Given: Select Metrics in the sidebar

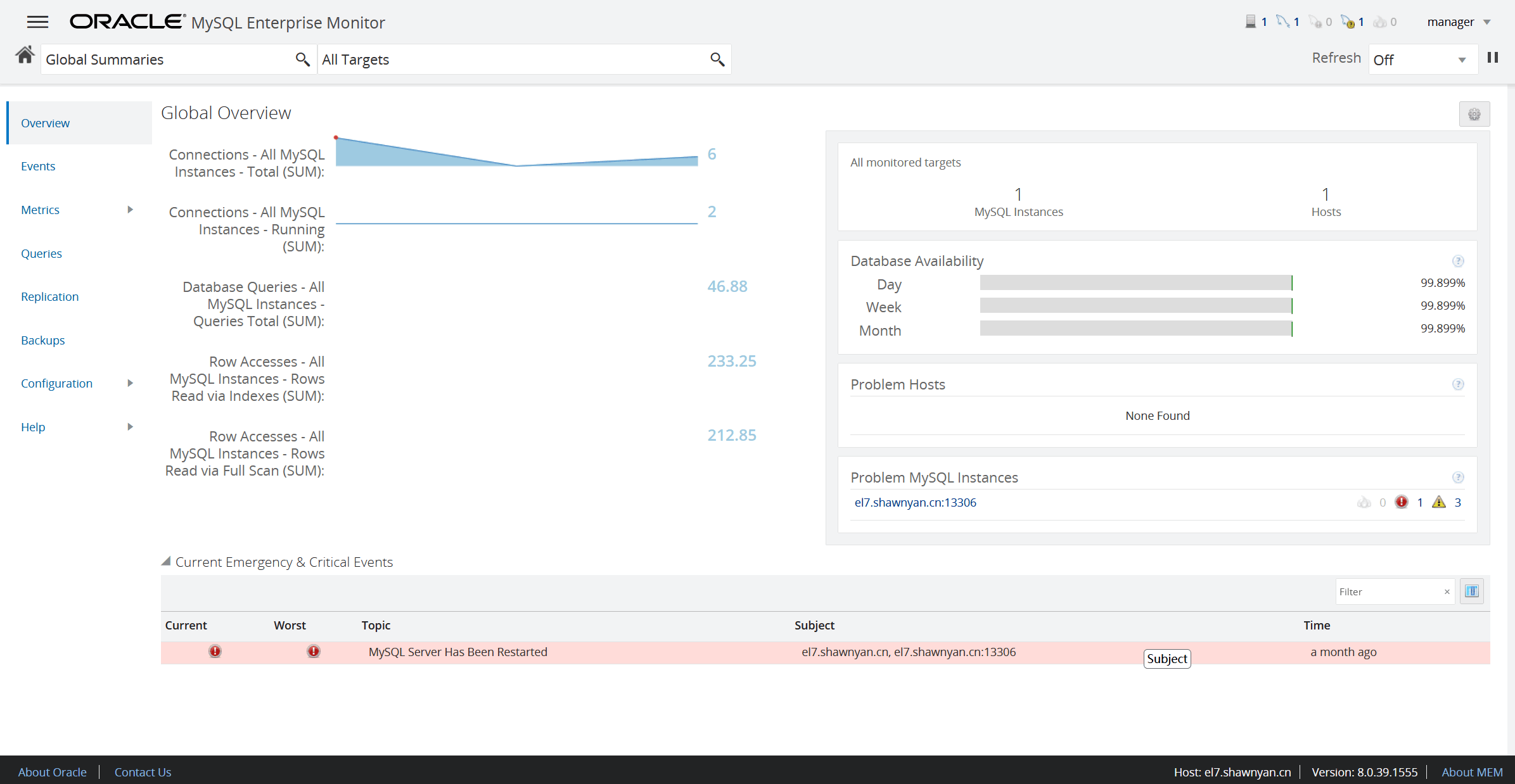Looking at the screenshot, I should 40,210.
